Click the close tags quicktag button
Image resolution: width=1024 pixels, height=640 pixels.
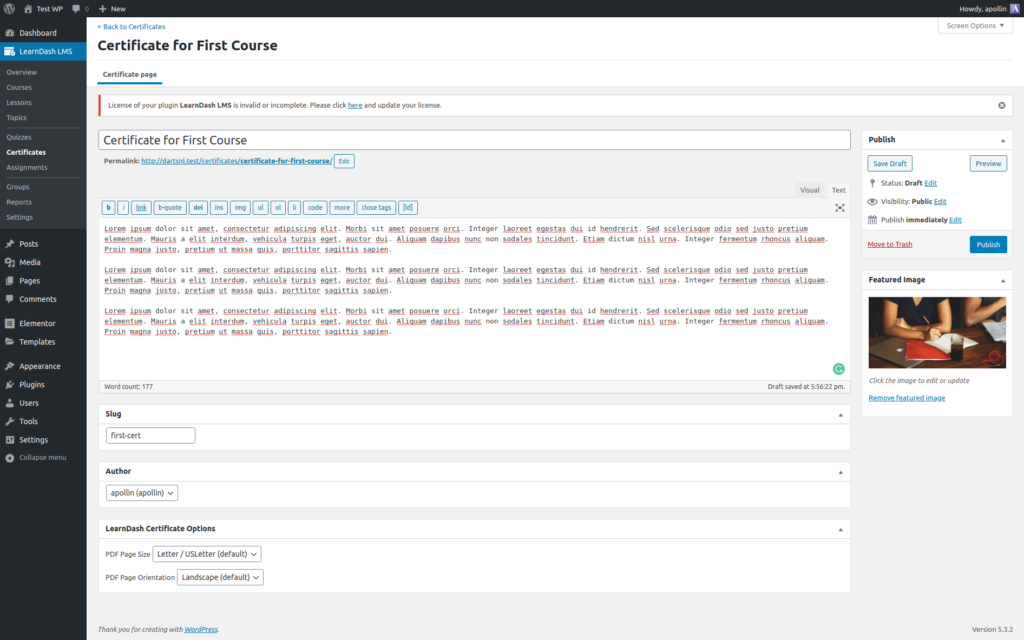[x=376, y=208]
